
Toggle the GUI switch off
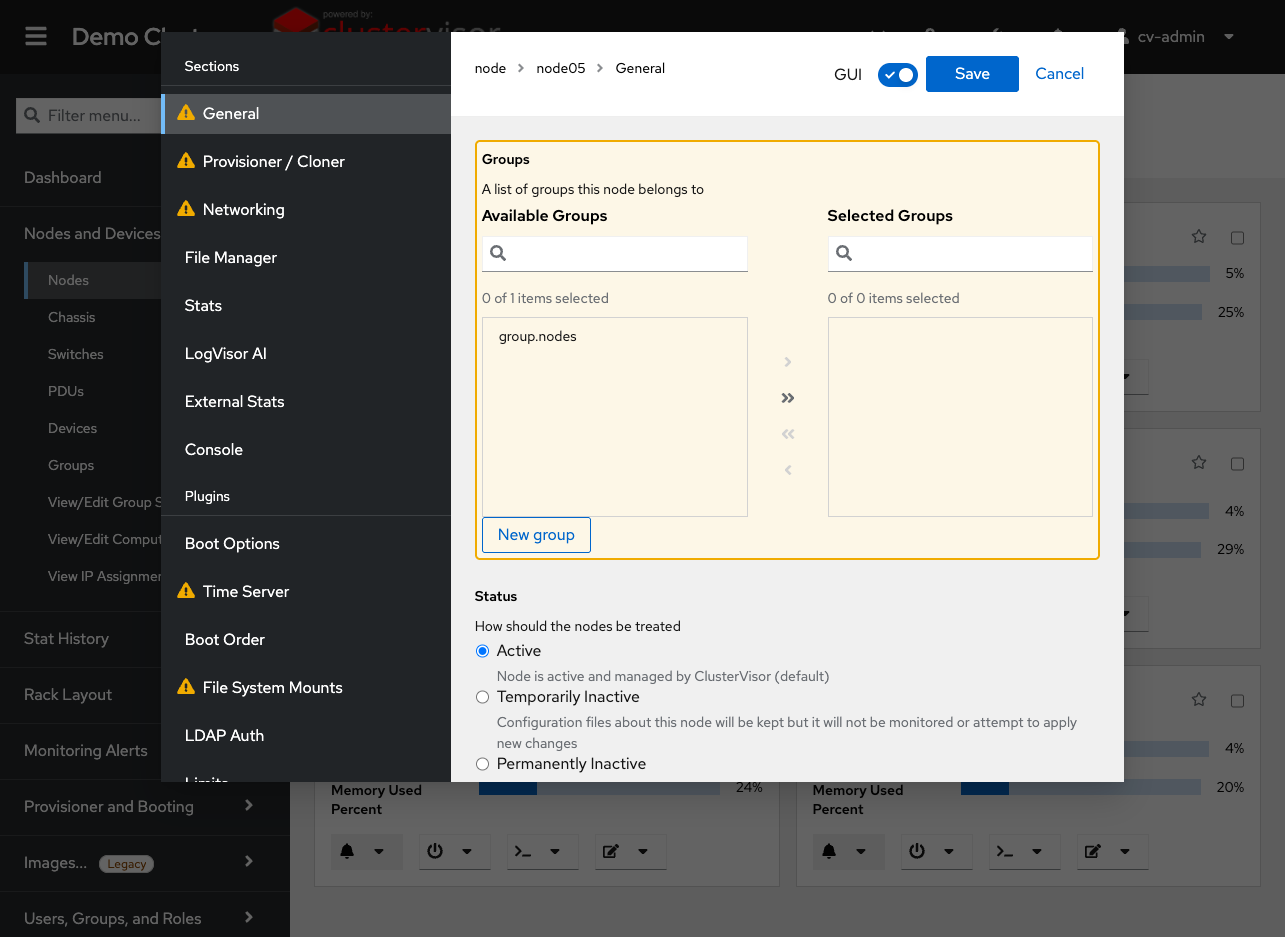click(x=897, y=75)
